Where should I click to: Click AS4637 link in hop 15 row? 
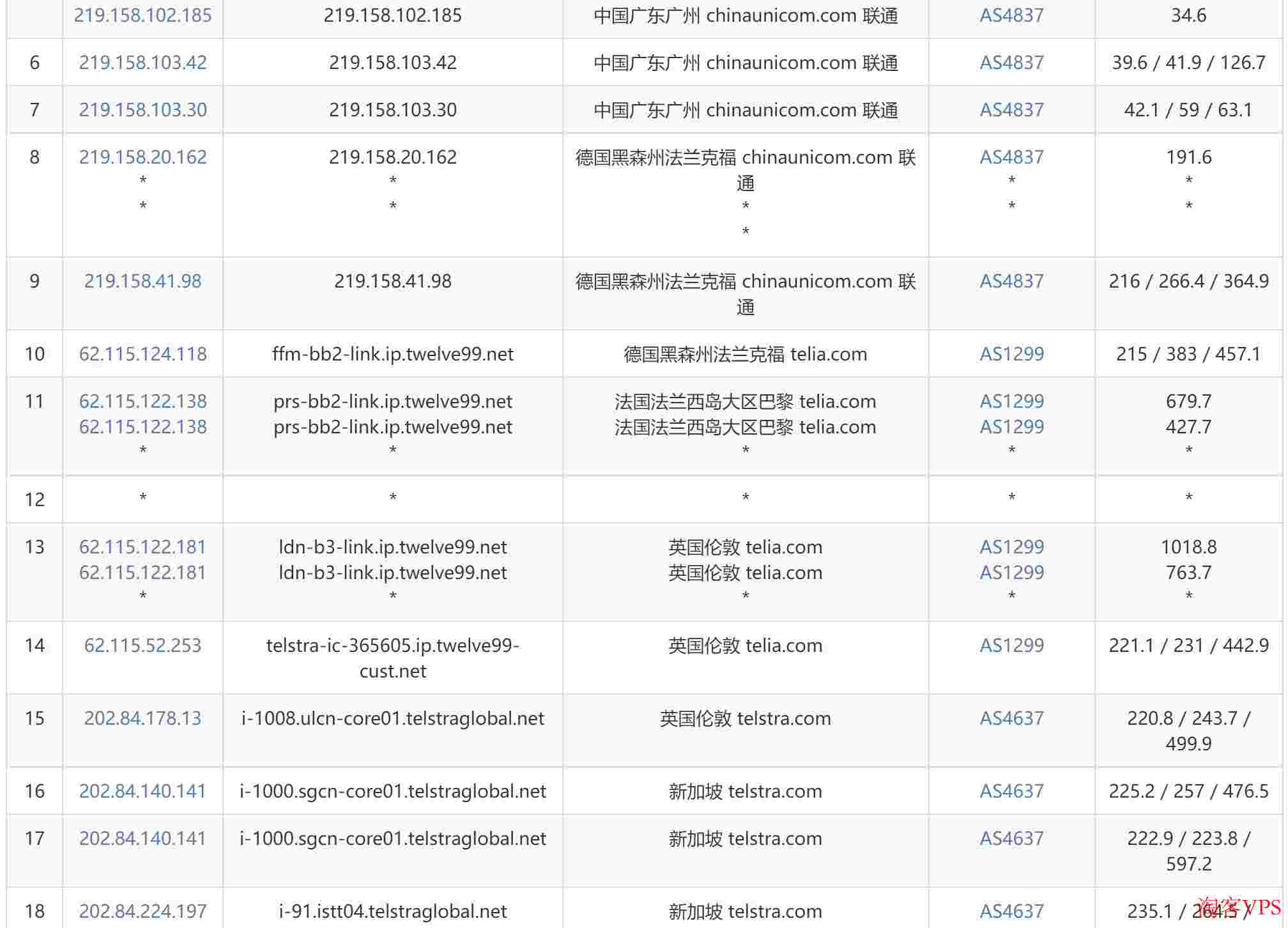(x=1011, y=718)
